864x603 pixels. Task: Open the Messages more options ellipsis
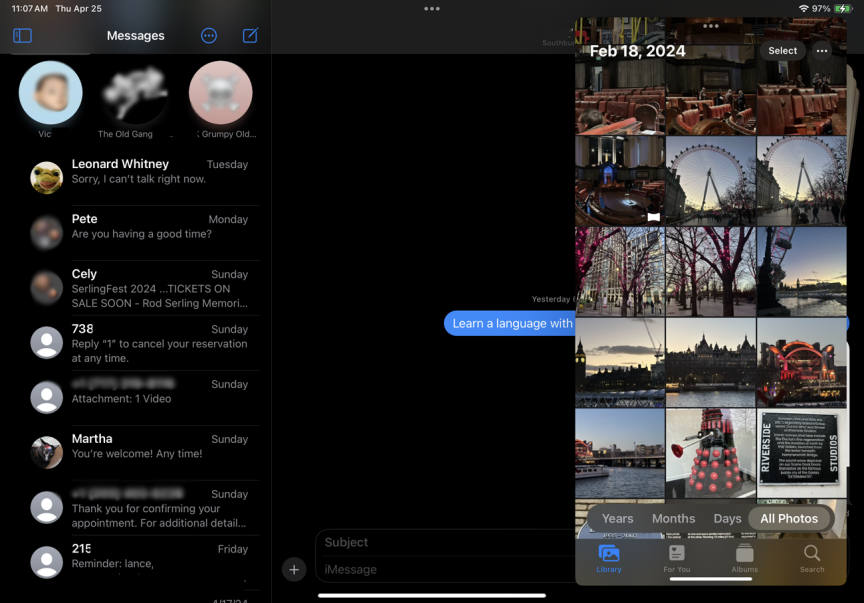pos(209,36)
